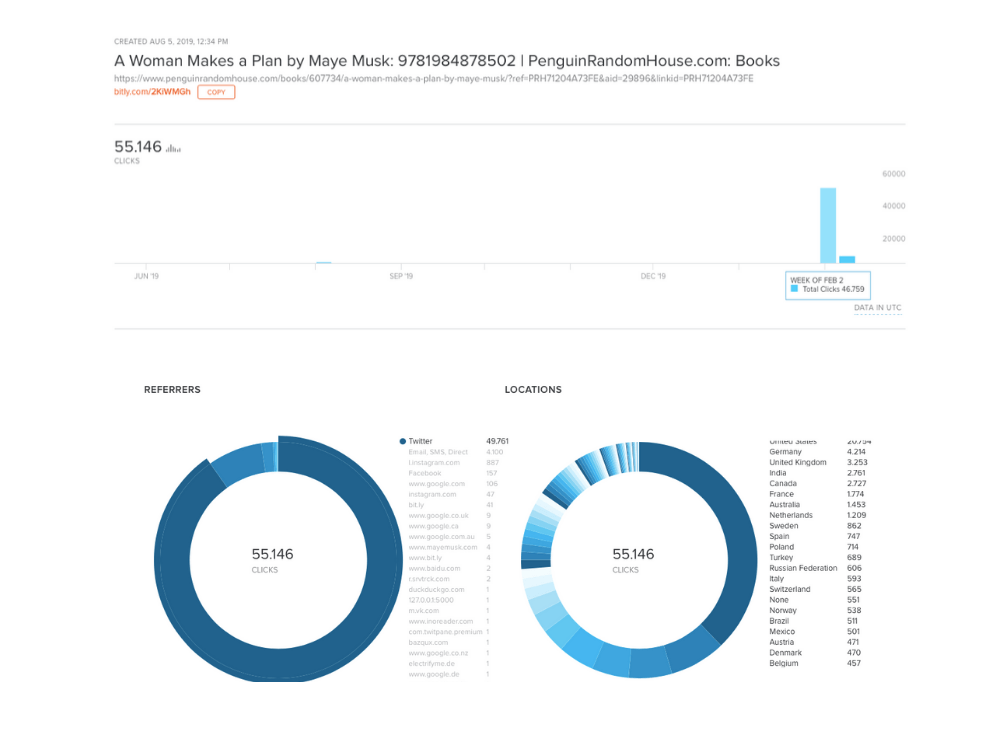Viewport: 1000px width, 750px height.
Task: Click the center of the Referrers donut chart
Action: coord(272,558)
